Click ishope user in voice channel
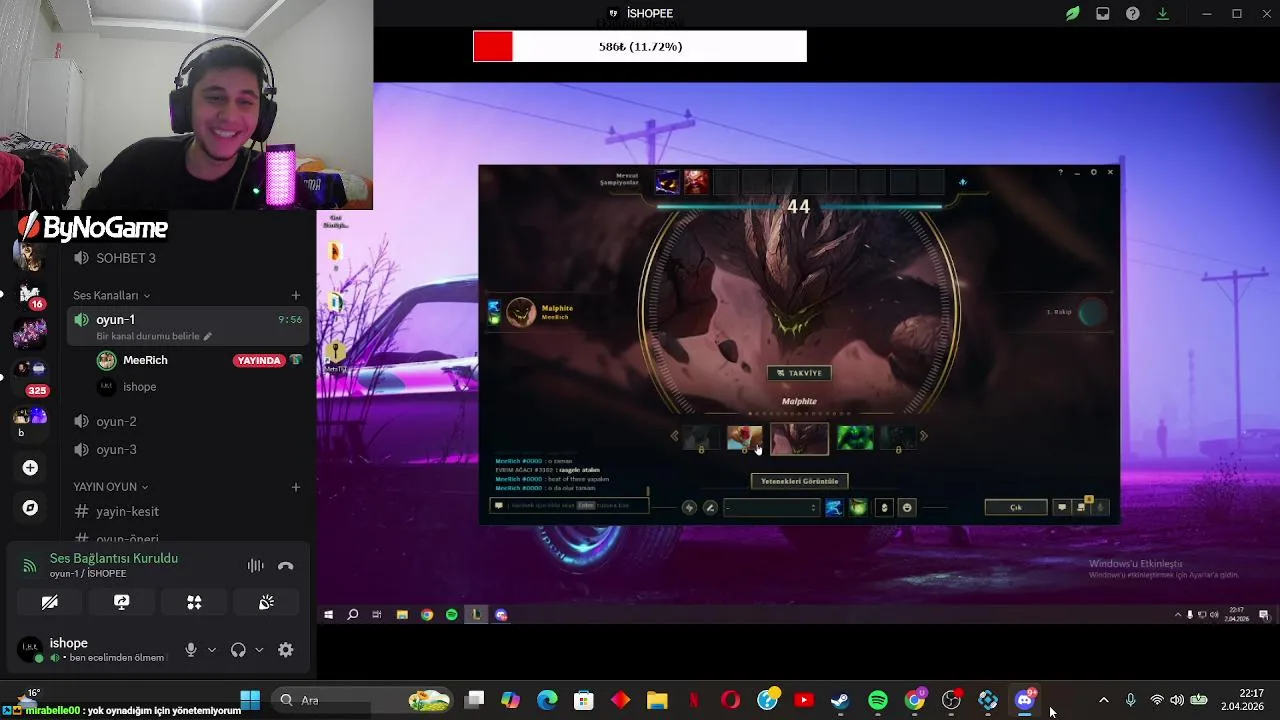This screenshot has height=720, width=1280. (139, 387)
